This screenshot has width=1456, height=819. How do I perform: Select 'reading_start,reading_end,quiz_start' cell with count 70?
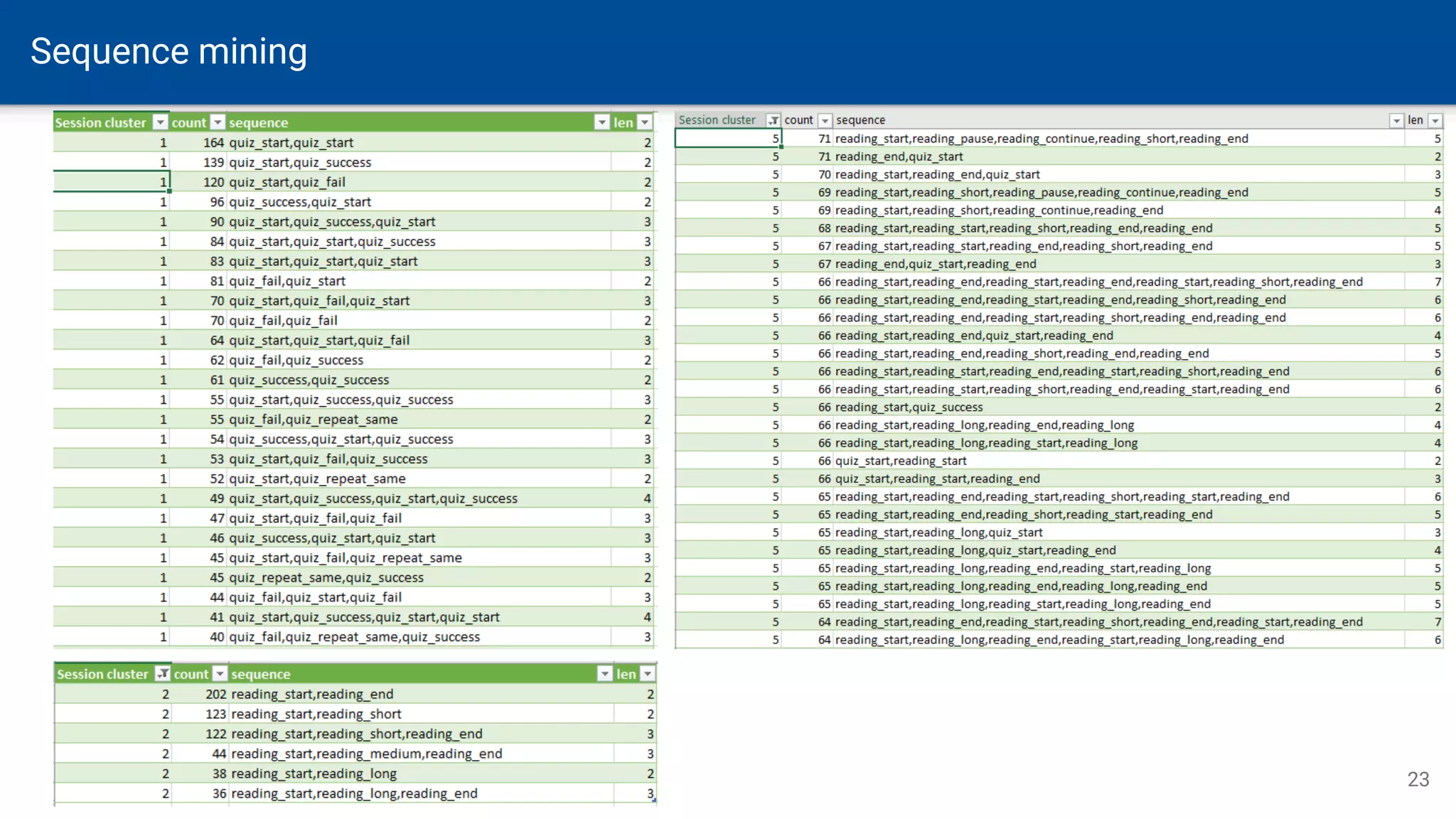pyautogui.click(x=1119, y=174)
